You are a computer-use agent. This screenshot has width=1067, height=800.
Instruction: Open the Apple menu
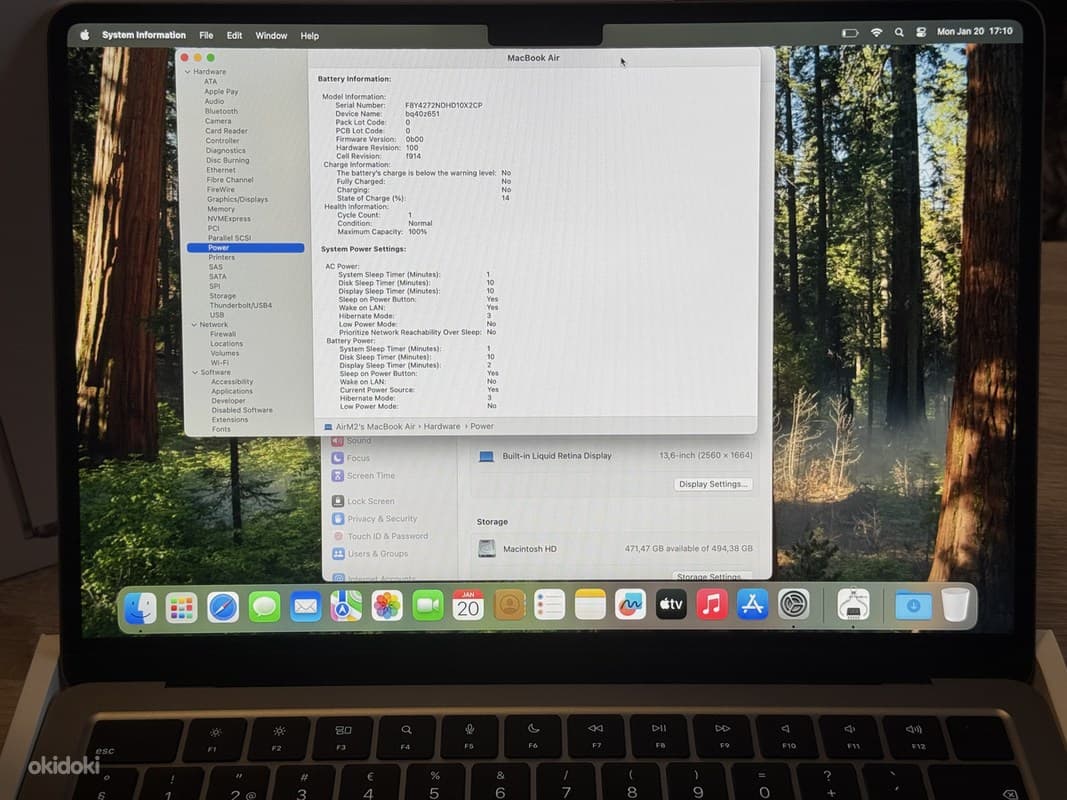pos(85,35)
